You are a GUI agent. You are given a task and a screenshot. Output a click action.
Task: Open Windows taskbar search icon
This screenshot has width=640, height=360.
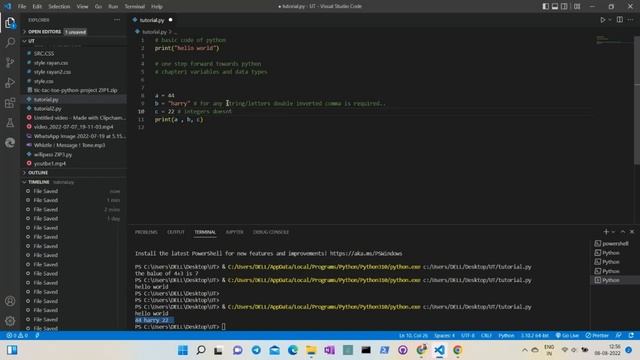(x=200, y=350)
